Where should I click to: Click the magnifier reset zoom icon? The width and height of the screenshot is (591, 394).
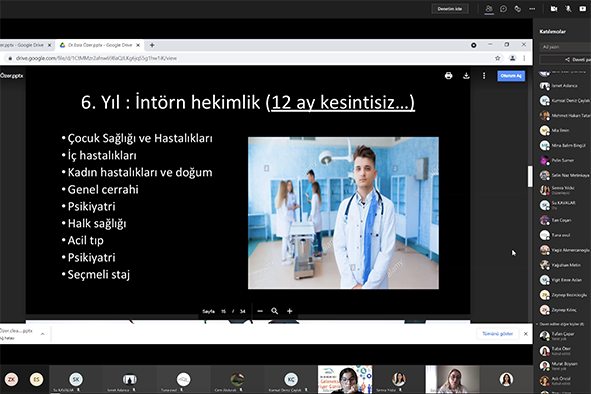(x=274, y=311)
